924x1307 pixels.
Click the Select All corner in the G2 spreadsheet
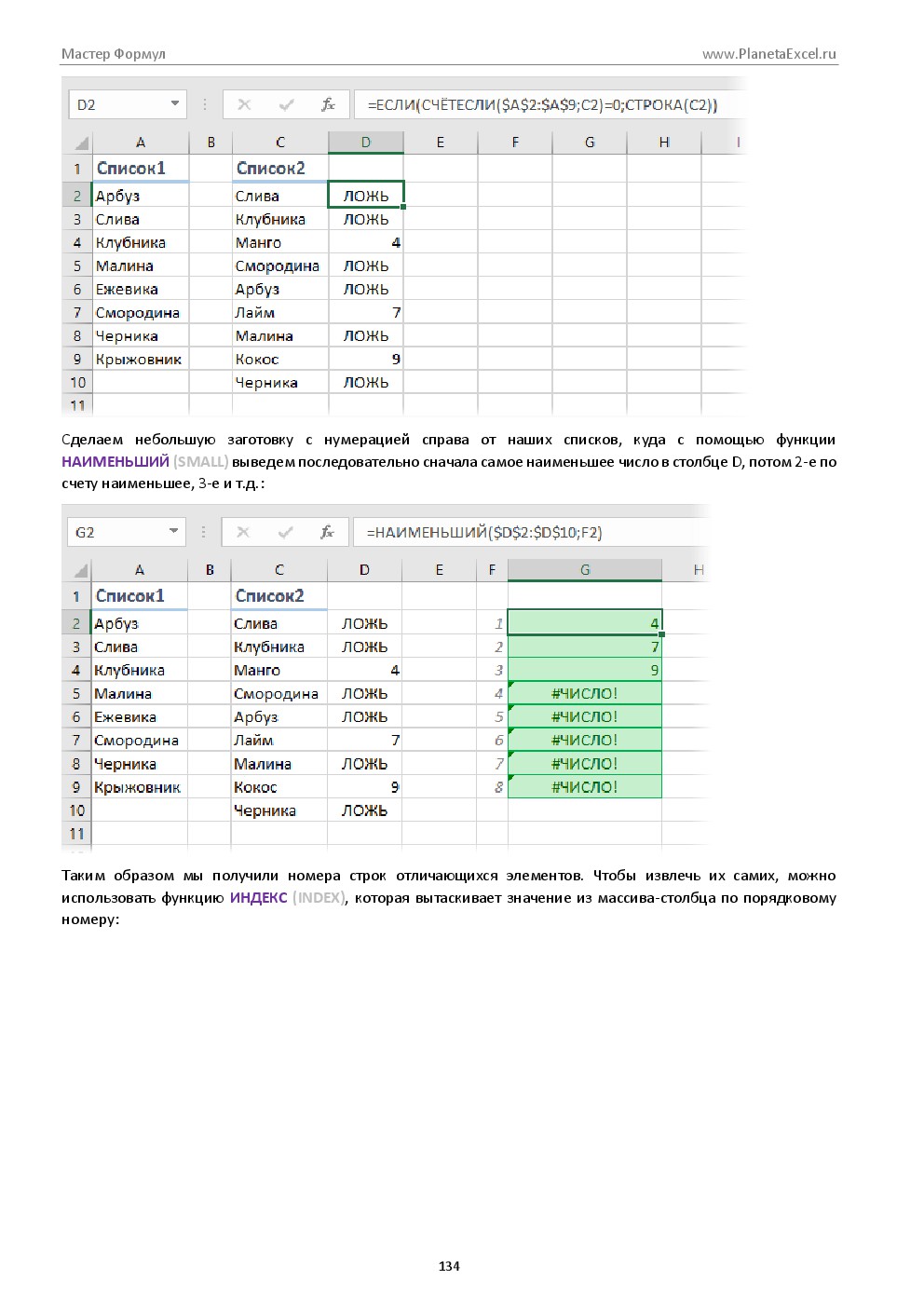pyautogui.click(x=80, y=570)
